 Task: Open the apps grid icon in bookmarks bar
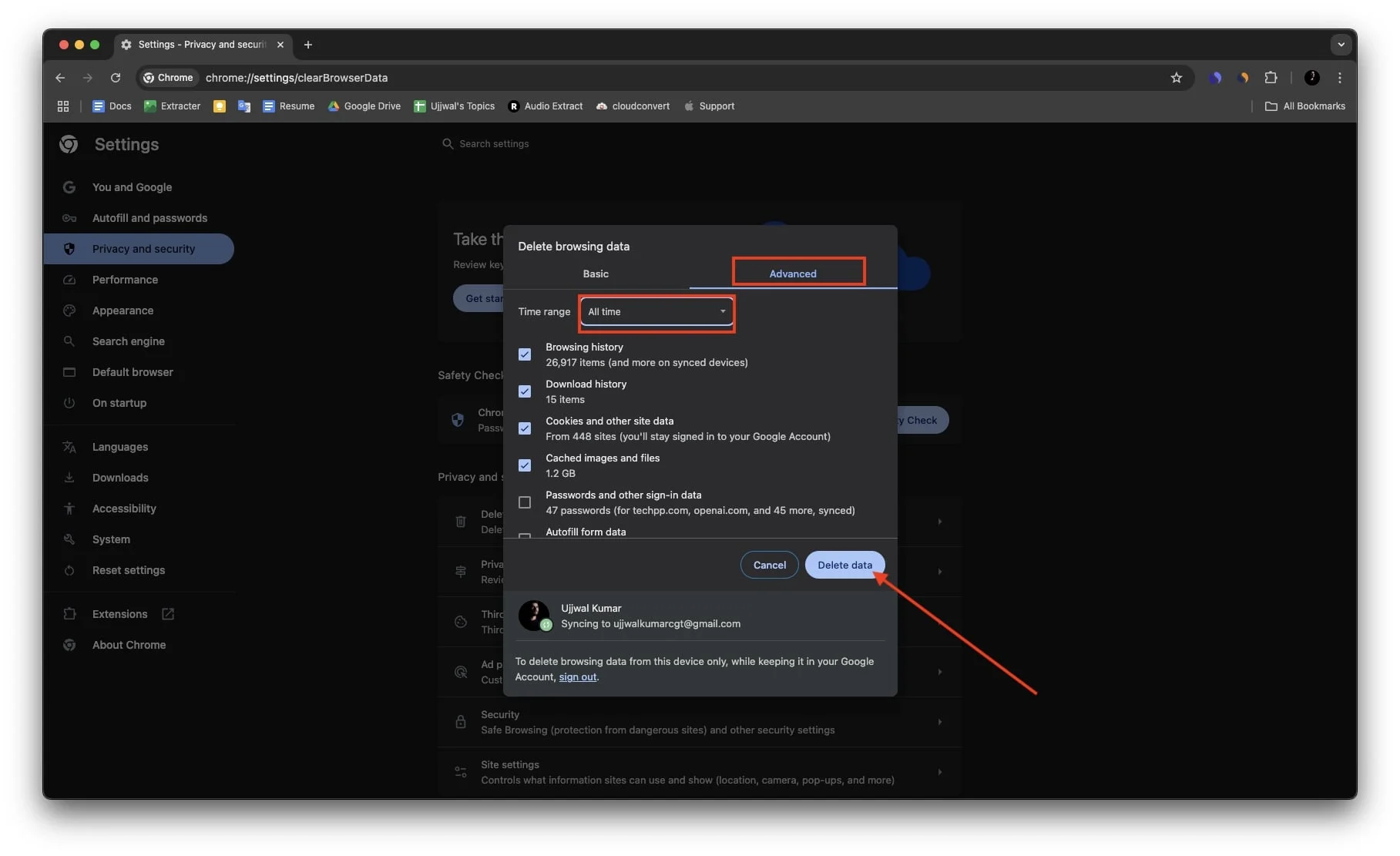[x=63, y=106]
